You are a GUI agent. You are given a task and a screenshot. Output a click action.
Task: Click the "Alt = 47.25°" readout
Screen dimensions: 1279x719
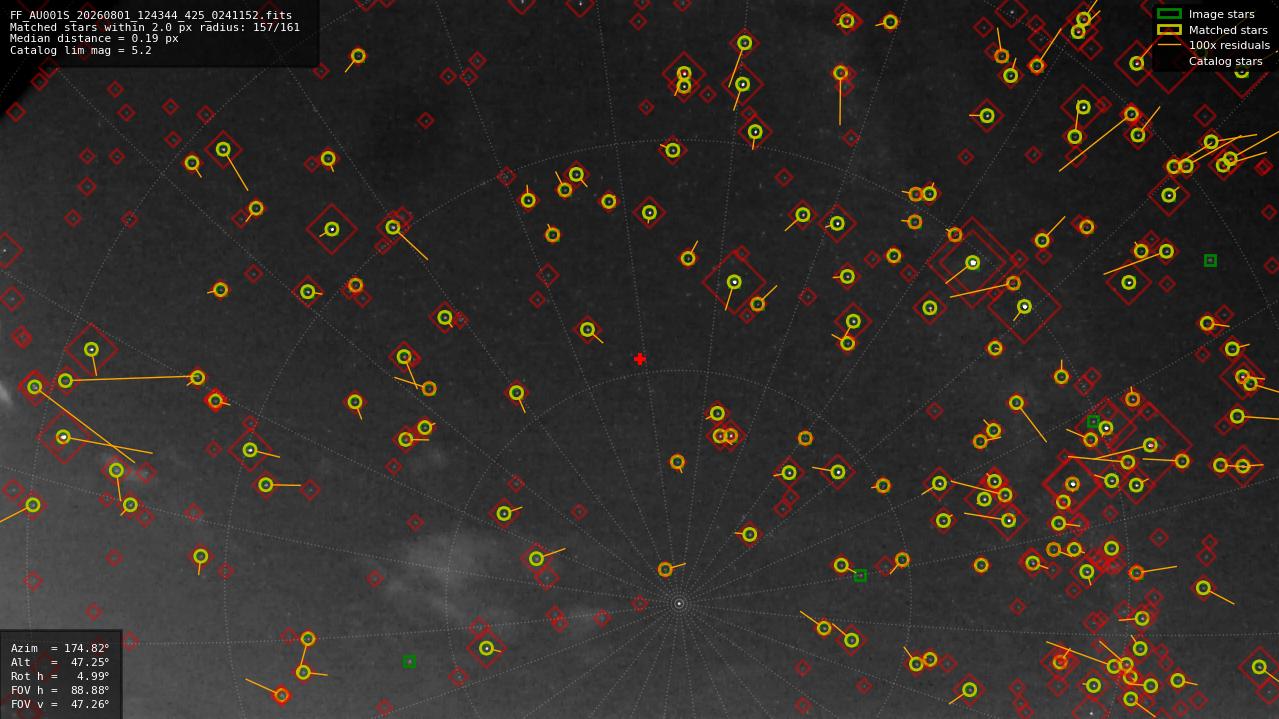(60, 662)
